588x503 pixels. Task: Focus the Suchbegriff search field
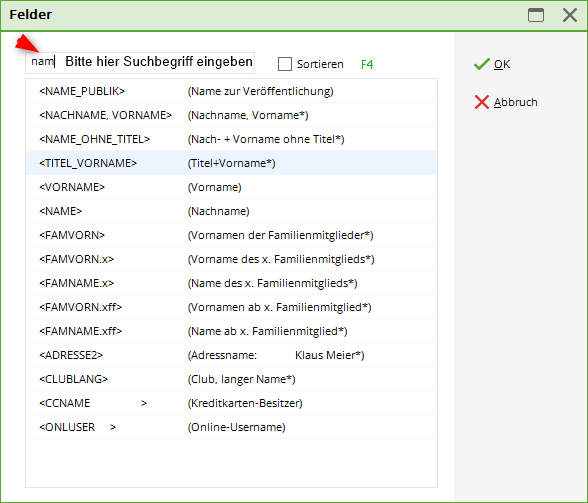point(140,62)
